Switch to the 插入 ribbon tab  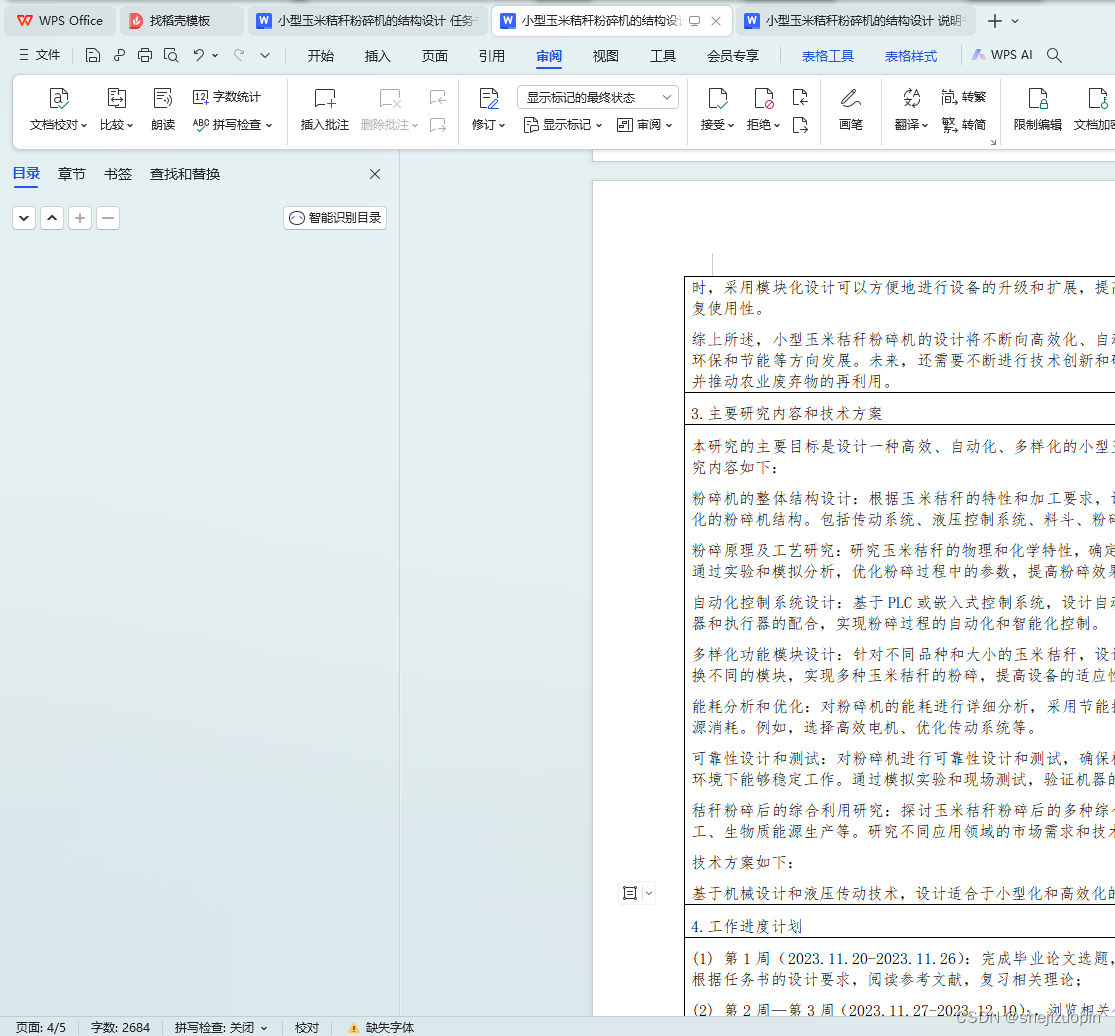377,56
